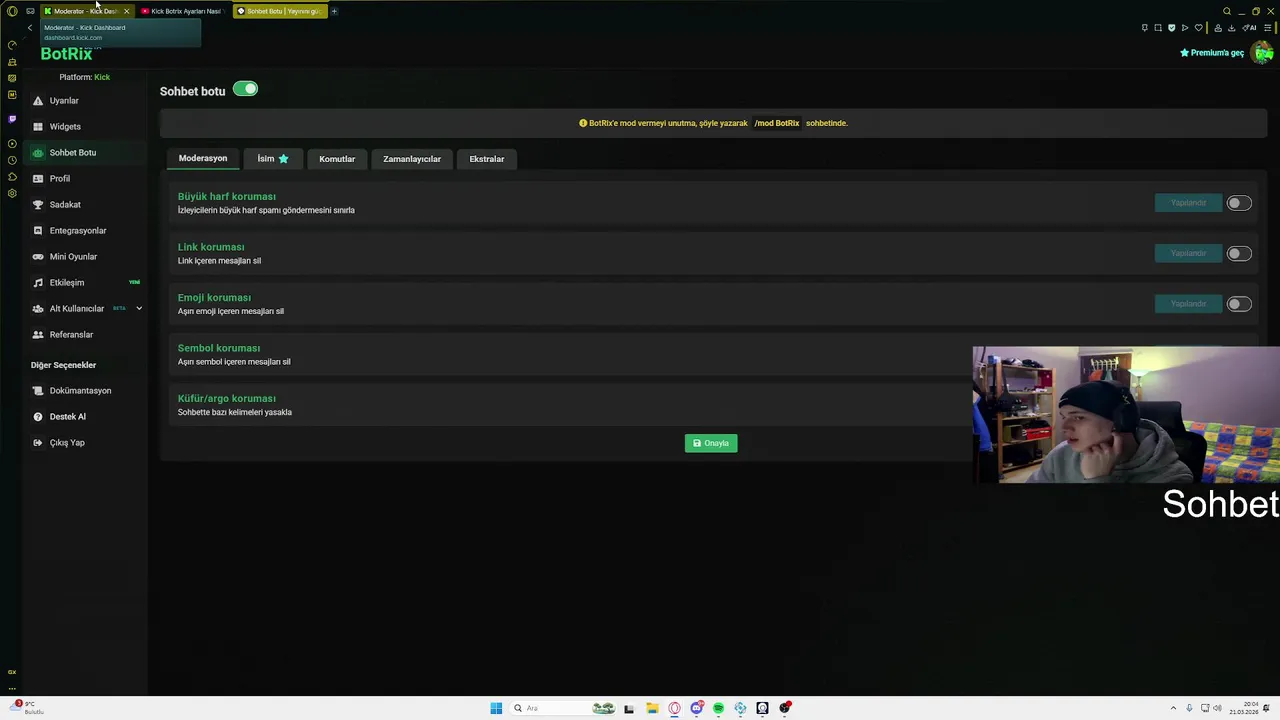Open Spotify from the taskbar
Screen dimensions: 1280x720
[x=718, y=708]
